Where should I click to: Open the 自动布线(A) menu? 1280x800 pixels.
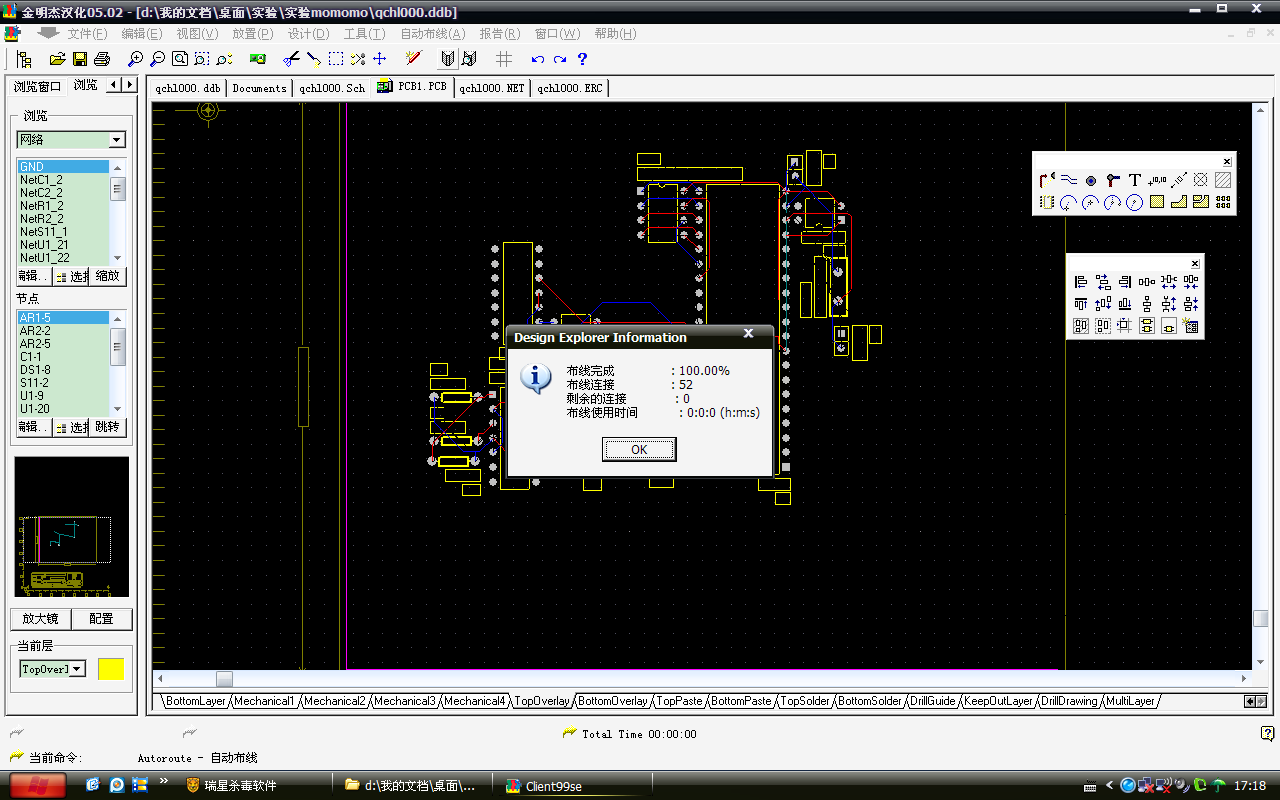(433, 33)
